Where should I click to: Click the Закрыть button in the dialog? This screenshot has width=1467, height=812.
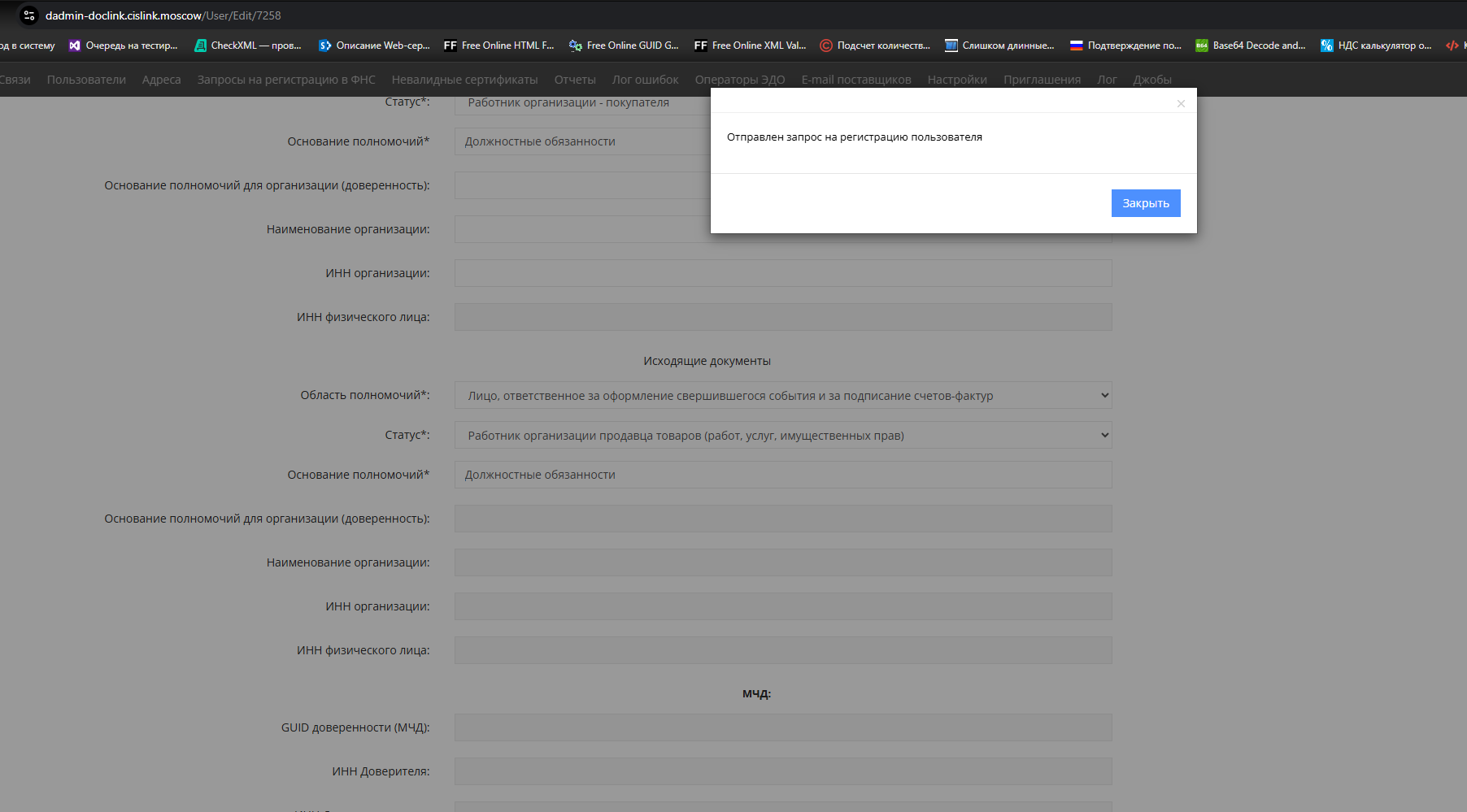1146,203
